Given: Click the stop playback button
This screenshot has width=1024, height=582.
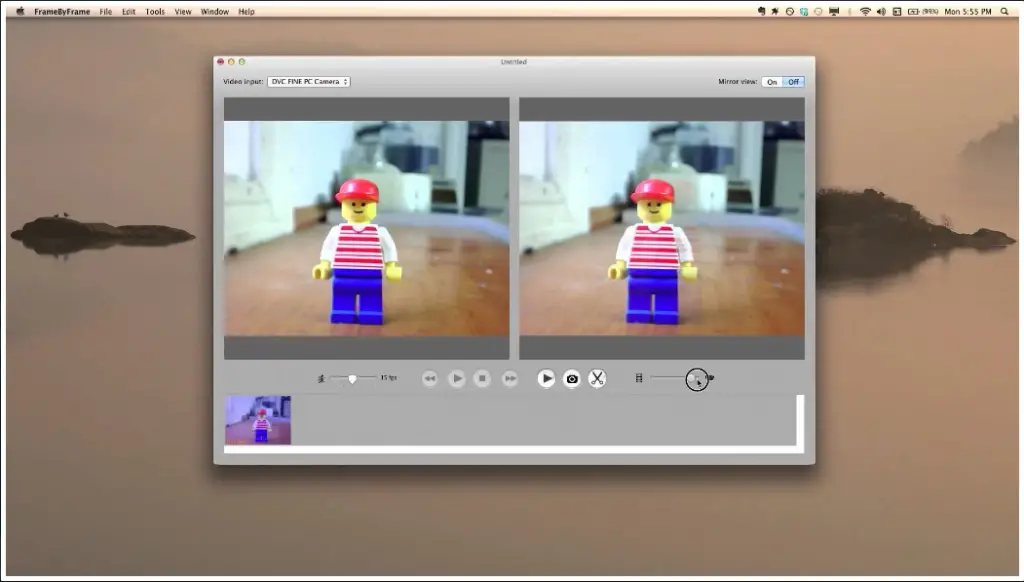Looking at the screenshot, I should (483, 378).
